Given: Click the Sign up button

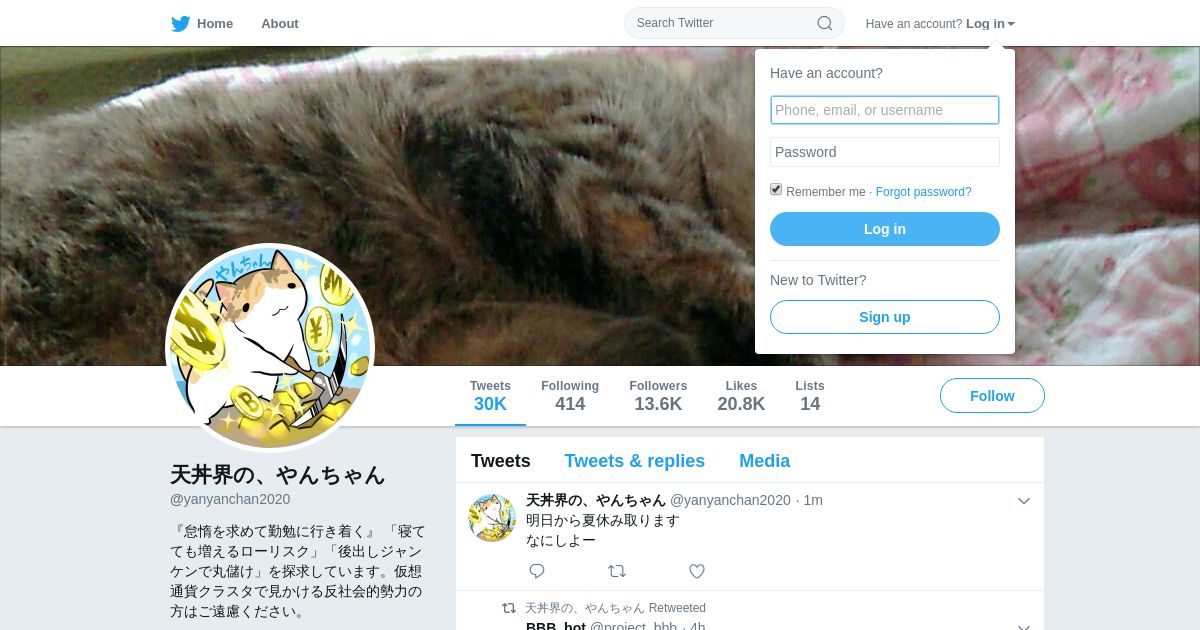Looking at the screenshot, I should pos(885,317).
